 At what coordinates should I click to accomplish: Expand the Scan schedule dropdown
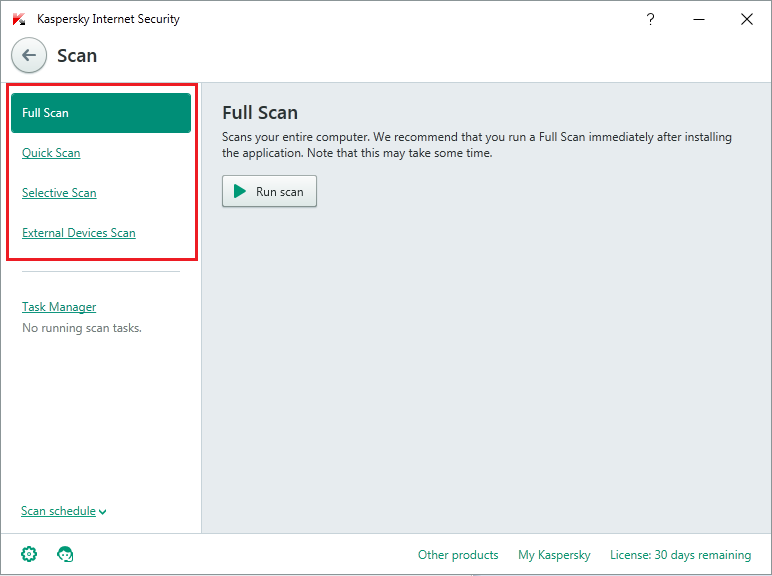tap(63, 511)
